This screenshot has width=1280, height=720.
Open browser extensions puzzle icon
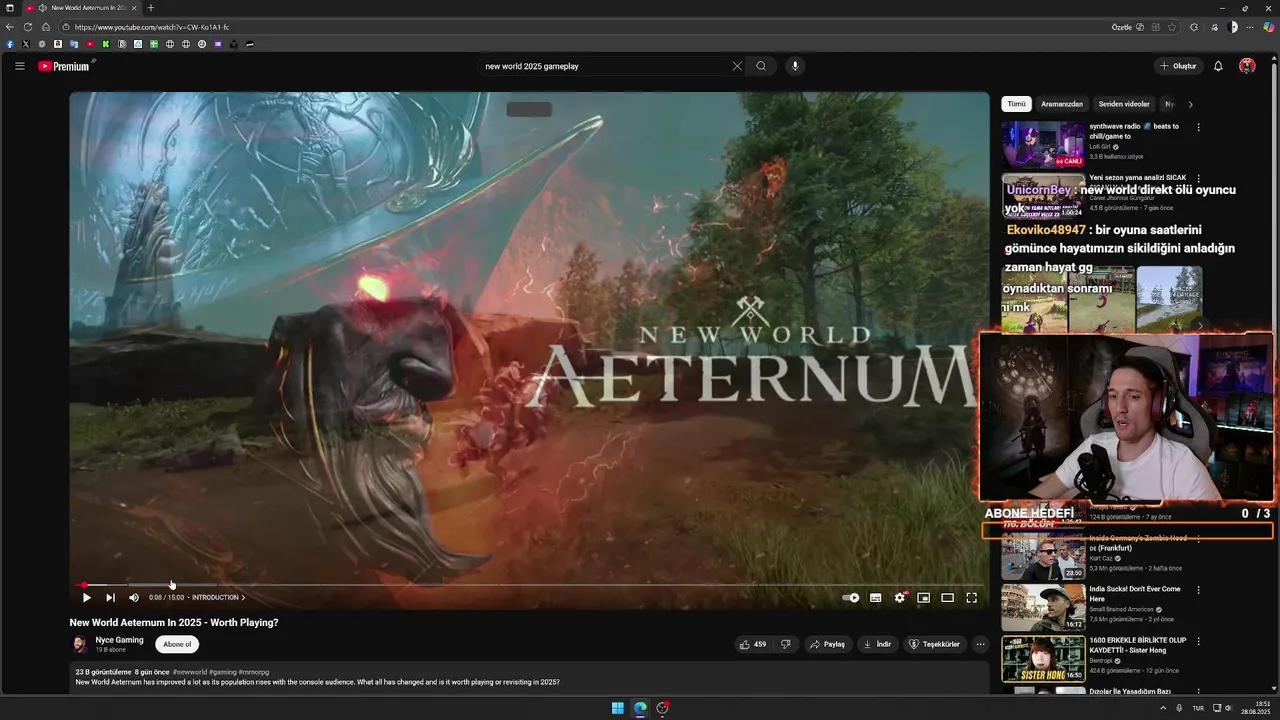[x=1194, y=27]
